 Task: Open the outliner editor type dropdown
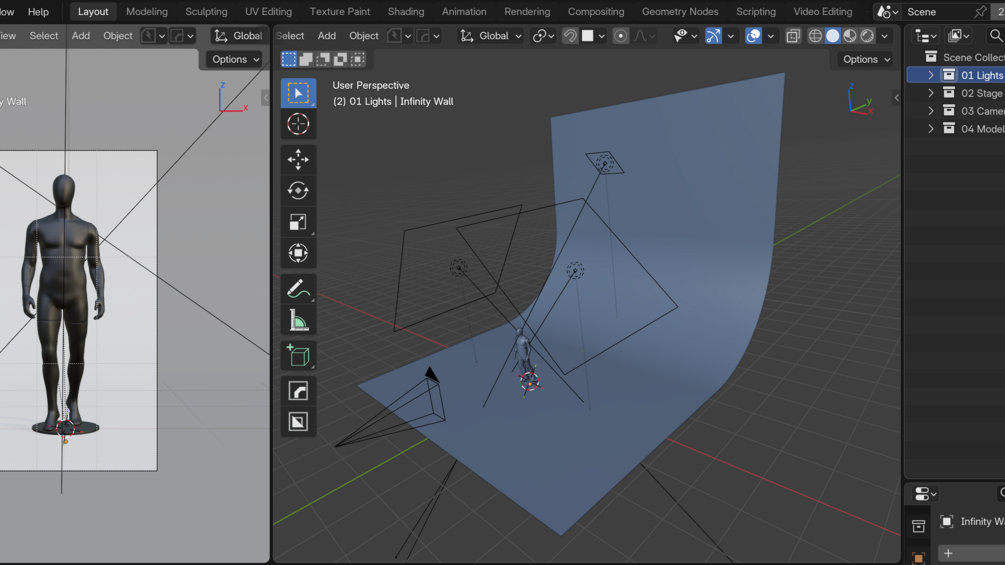pyautogui.click(x=926, y=36)
